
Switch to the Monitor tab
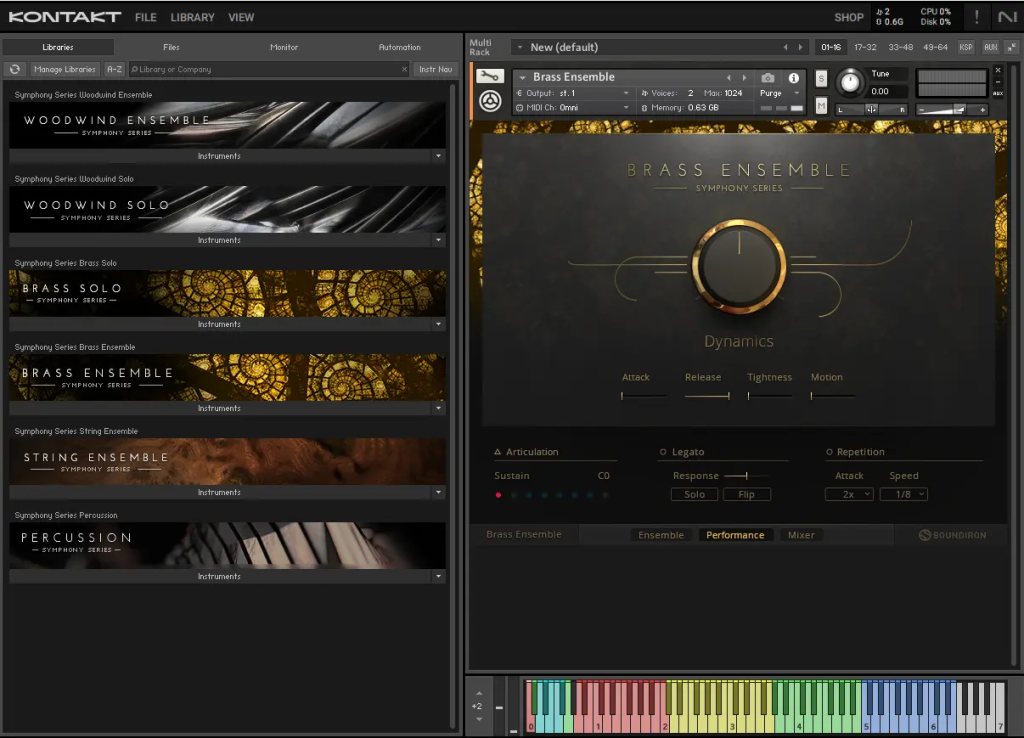pyautogui.click(x=284, y=47)
